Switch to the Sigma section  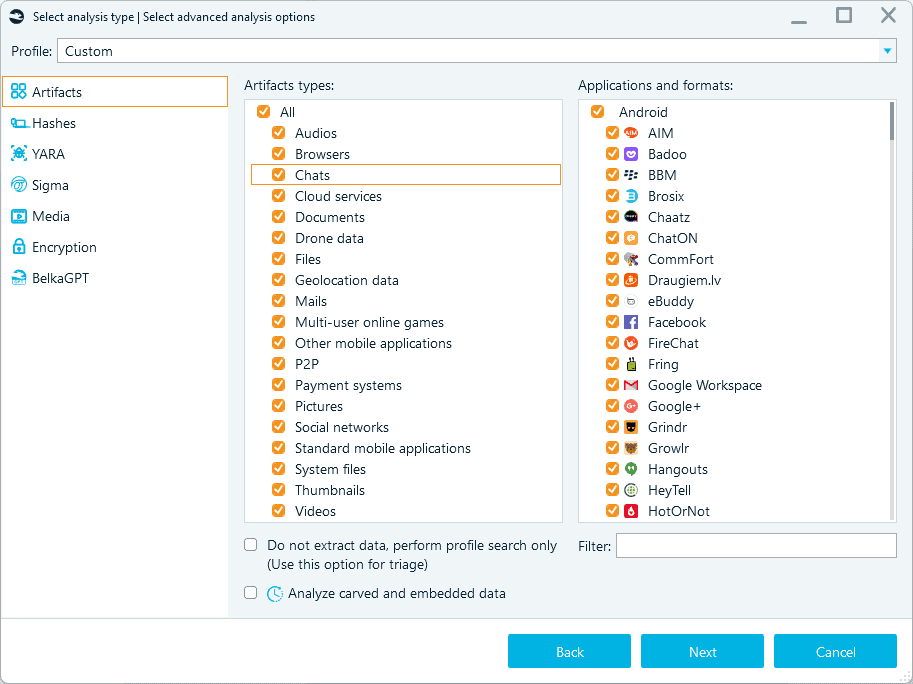pos(115,185)
